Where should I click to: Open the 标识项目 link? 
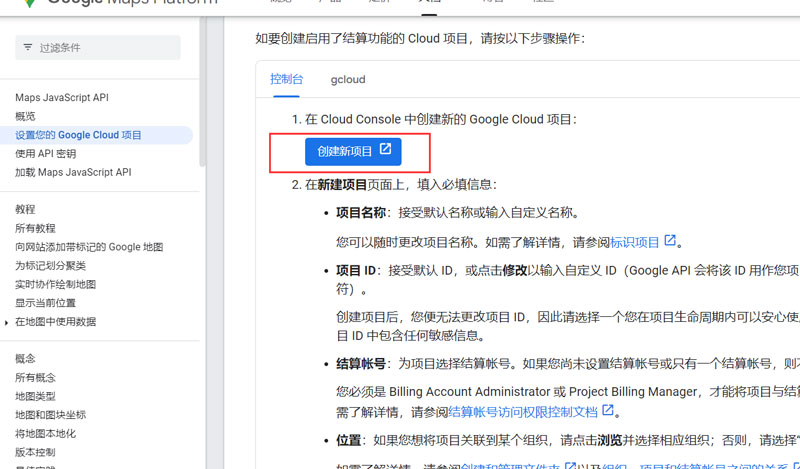click(x=636, y=242)
